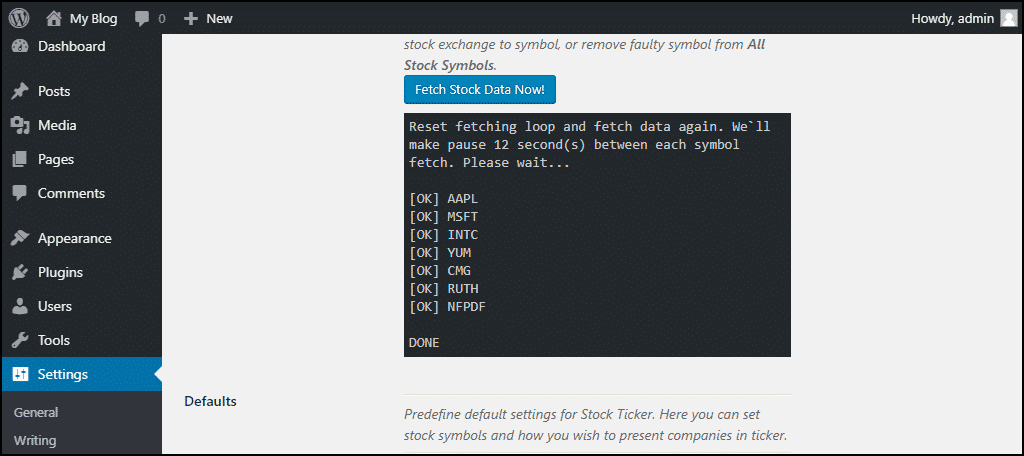This screenshot has height=456, width=1024.
Task: Click the plus icon next to New
Action: point(191,18)
